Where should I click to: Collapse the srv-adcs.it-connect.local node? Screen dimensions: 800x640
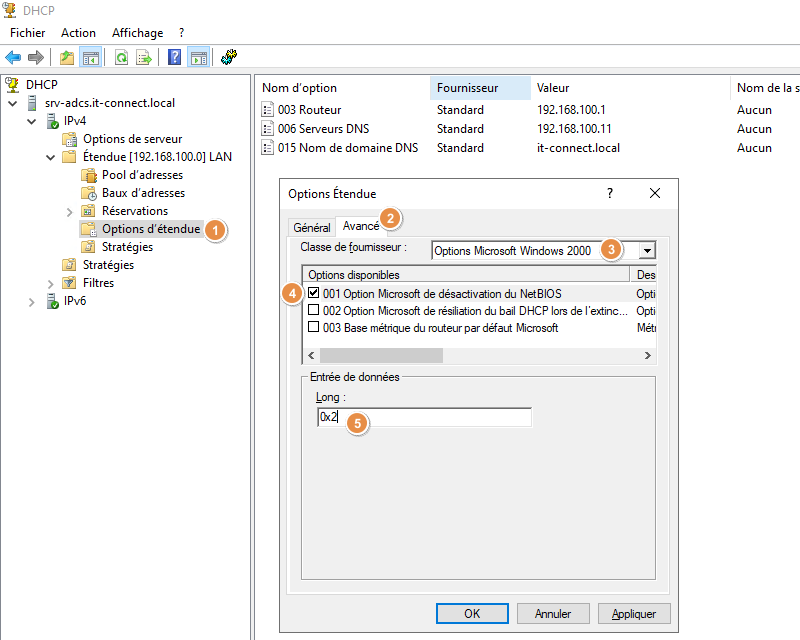click(13, 104)
